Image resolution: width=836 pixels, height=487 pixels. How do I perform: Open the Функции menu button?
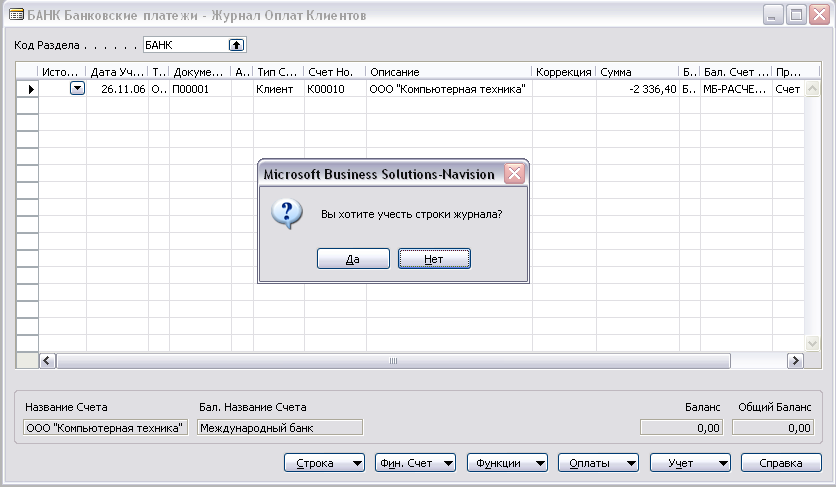[507, 463]
